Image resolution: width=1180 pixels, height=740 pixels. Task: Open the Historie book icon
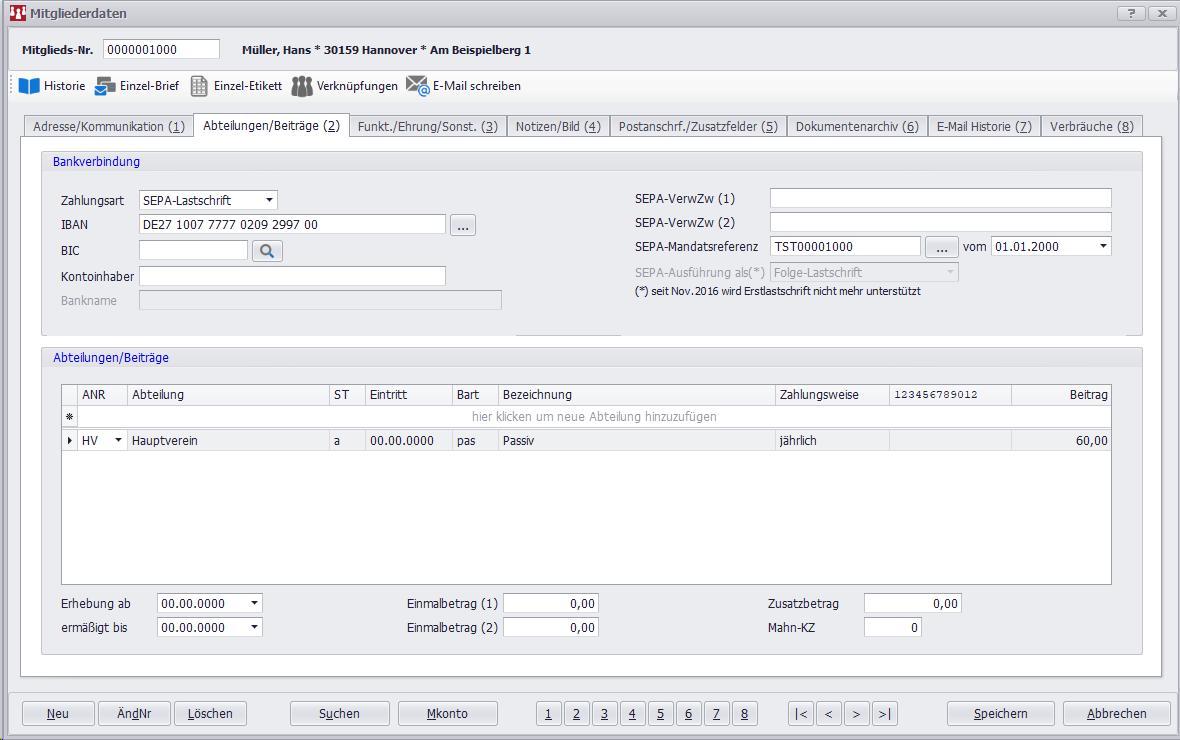coord(29,86)
